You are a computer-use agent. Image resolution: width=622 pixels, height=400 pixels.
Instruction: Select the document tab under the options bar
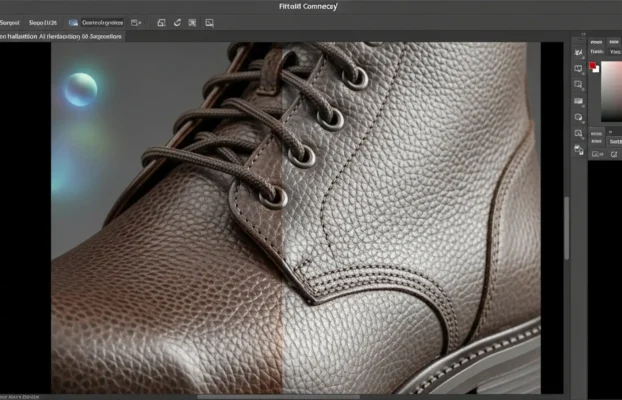click(x=63, y=37)
